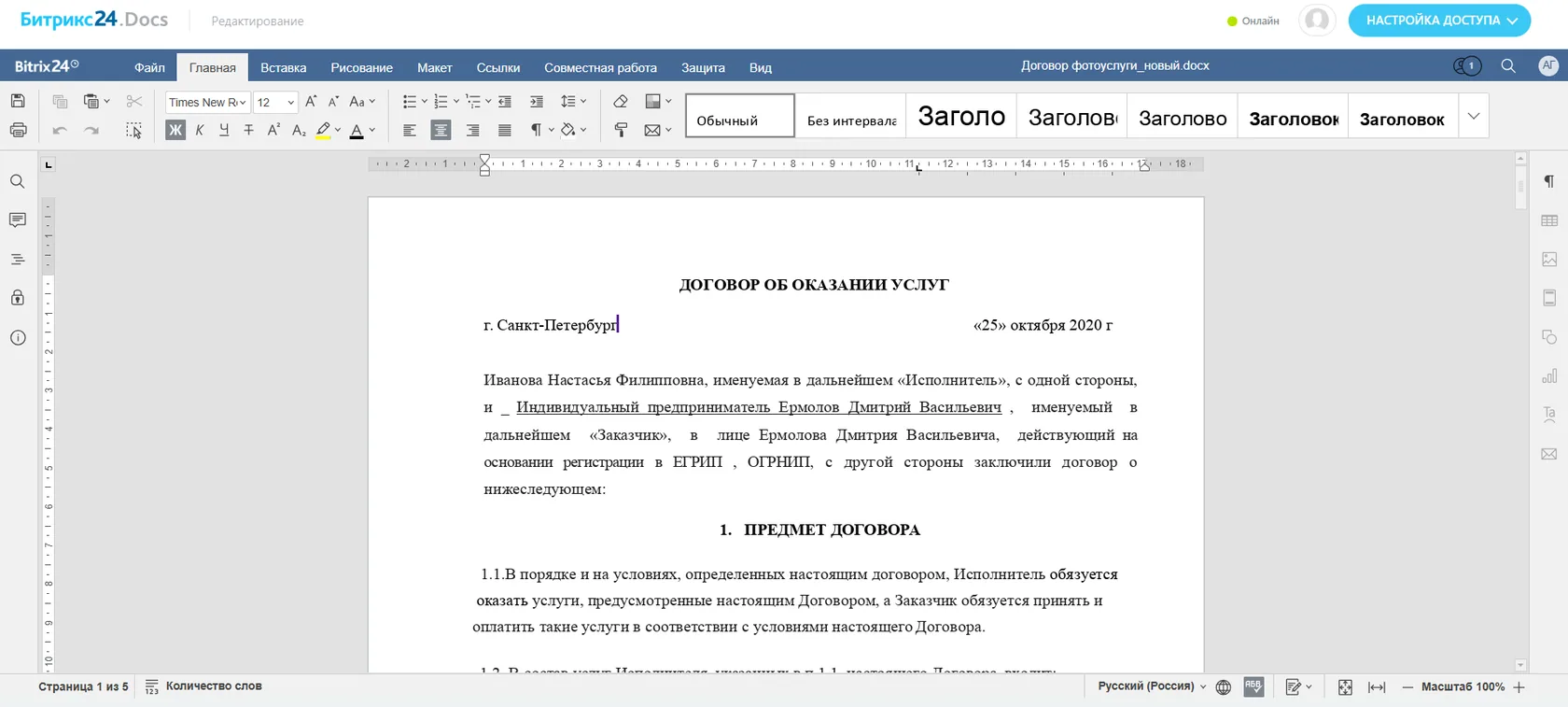Switch to the Вставка tab
Screen dimensions: 1568x707
[x=284, y=67]
